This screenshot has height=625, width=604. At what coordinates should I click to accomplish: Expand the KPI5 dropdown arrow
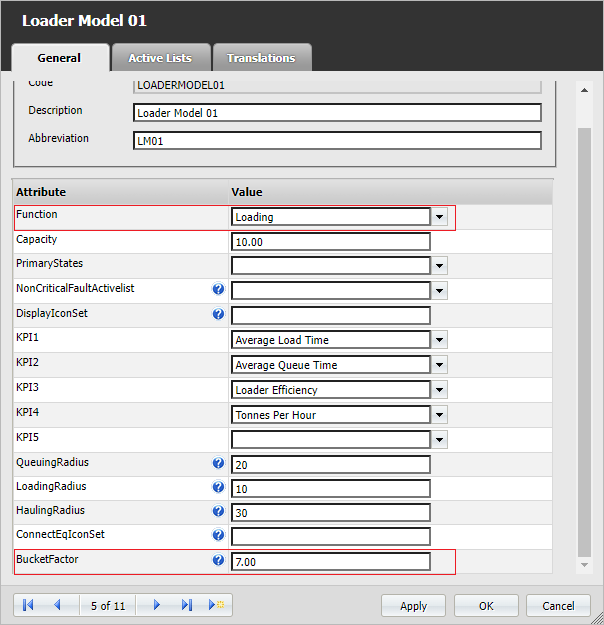[x=439, y=440]
